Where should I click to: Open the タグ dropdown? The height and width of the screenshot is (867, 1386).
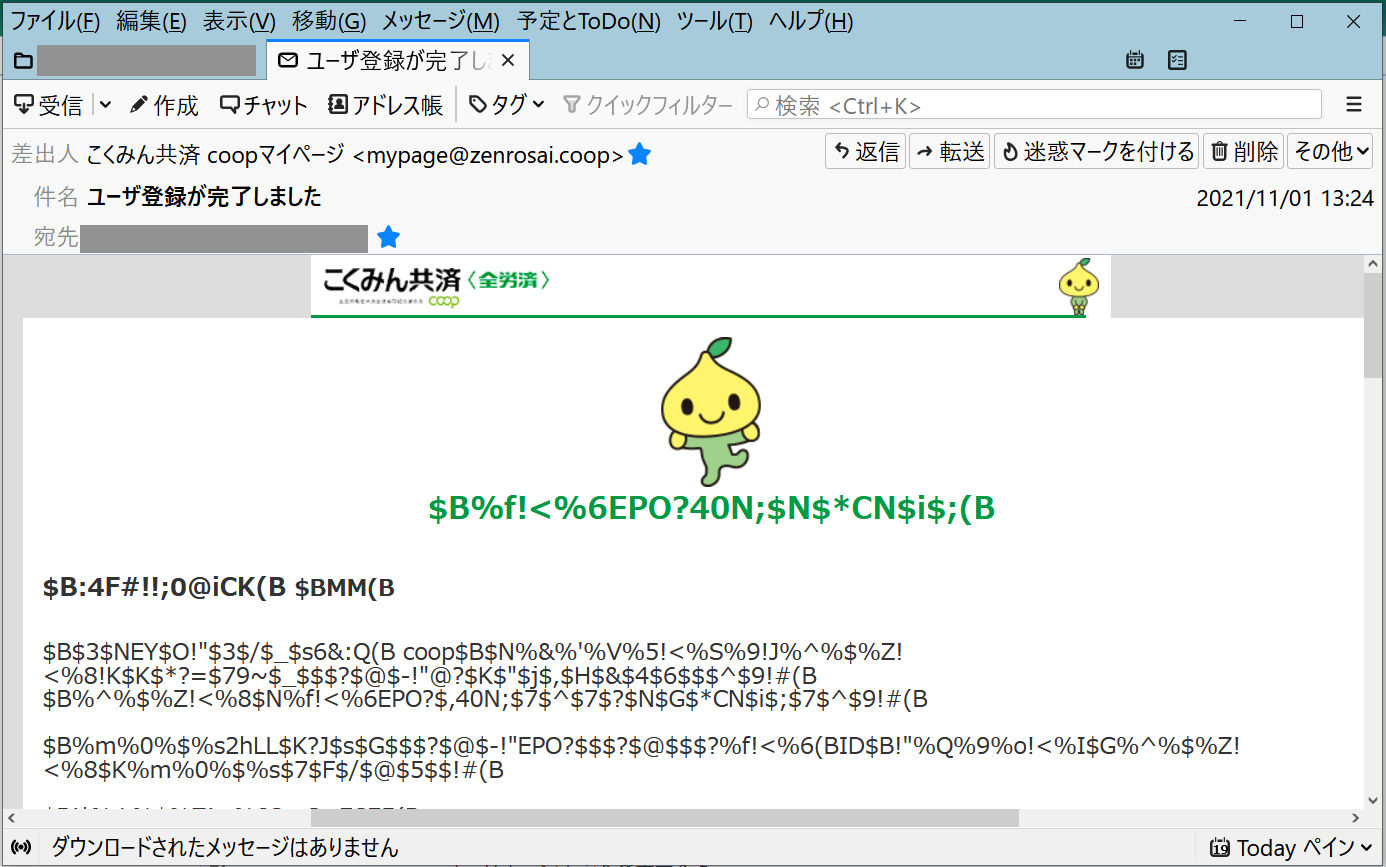[x=507, y=105]
